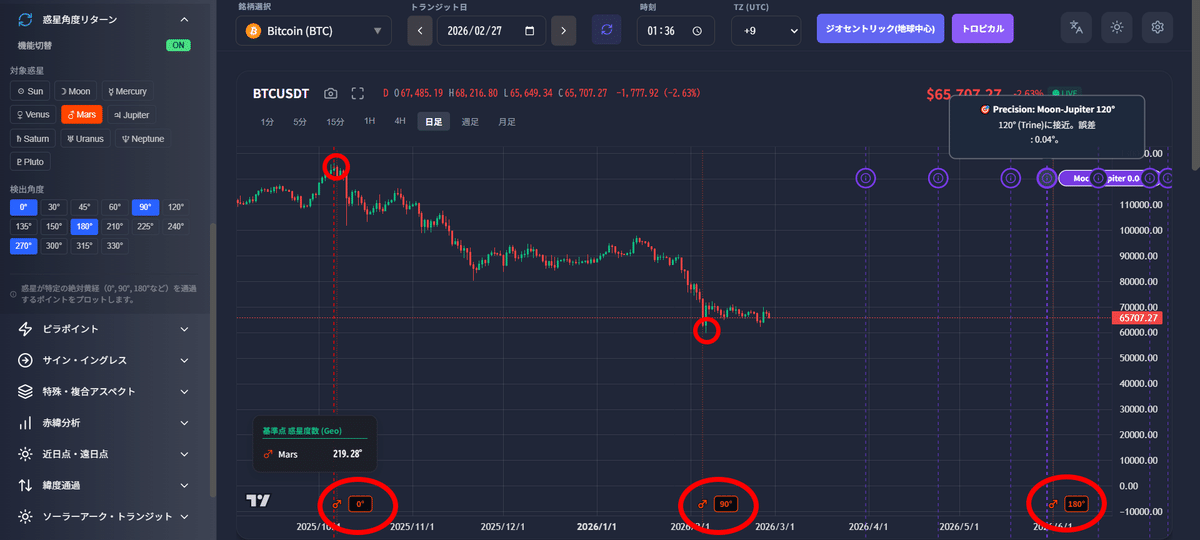Switch to the 5分 timeframe tab
The image size is (1200, 540).
300,121
